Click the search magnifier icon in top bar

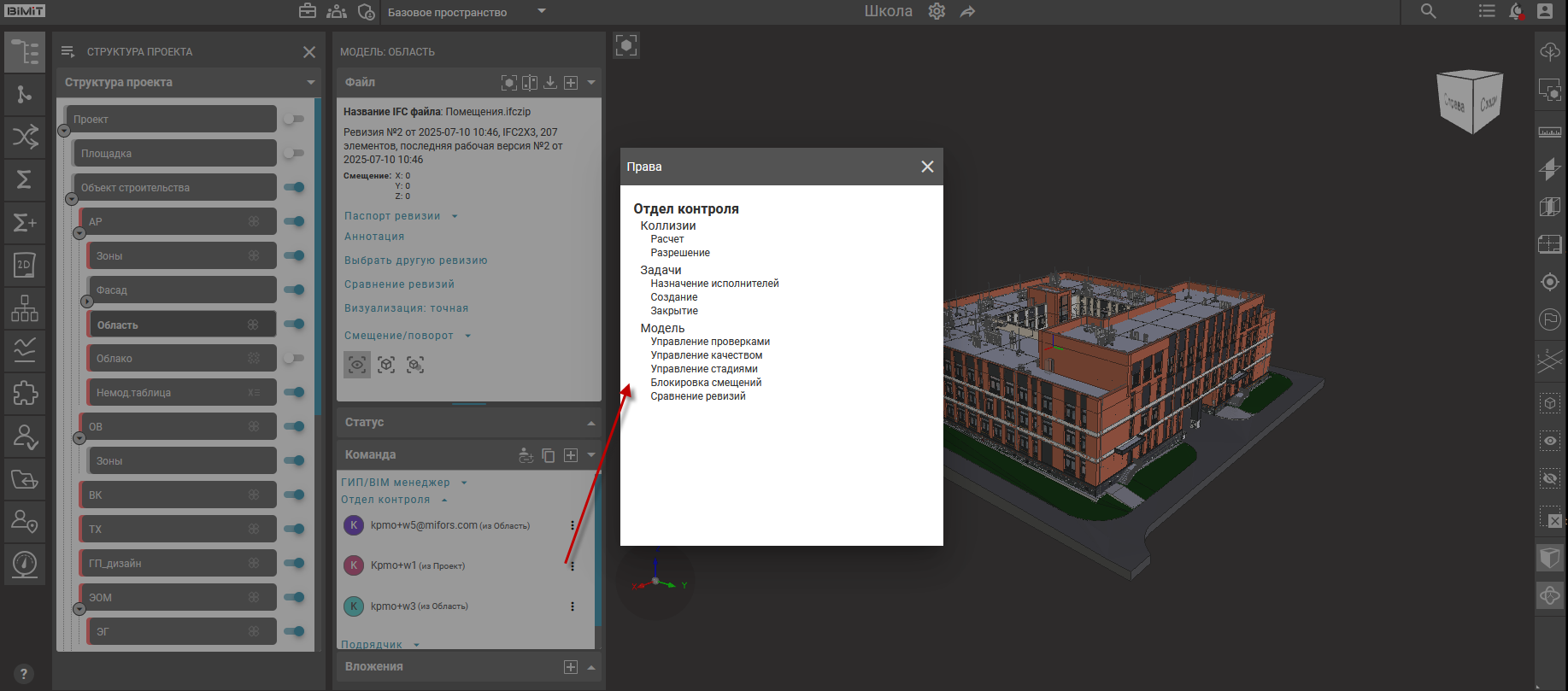coord(1428,12)
